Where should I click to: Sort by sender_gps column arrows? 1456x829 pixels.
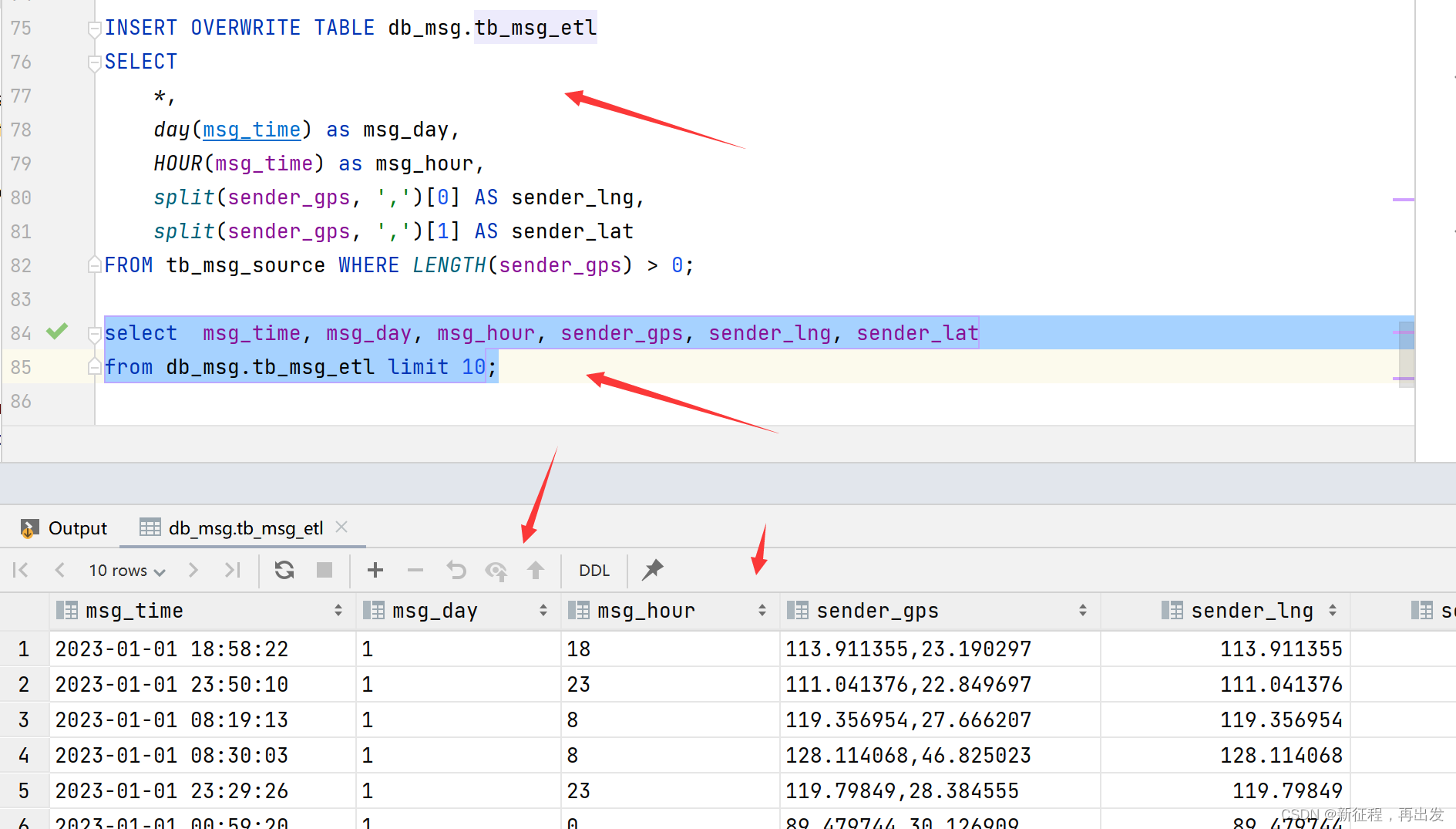[1083, 611]
